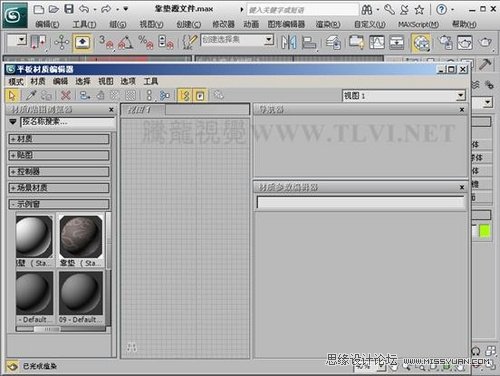Select and Manipulate tool in main toolbar
Screen dimensions: 500x376
[62, 42]
